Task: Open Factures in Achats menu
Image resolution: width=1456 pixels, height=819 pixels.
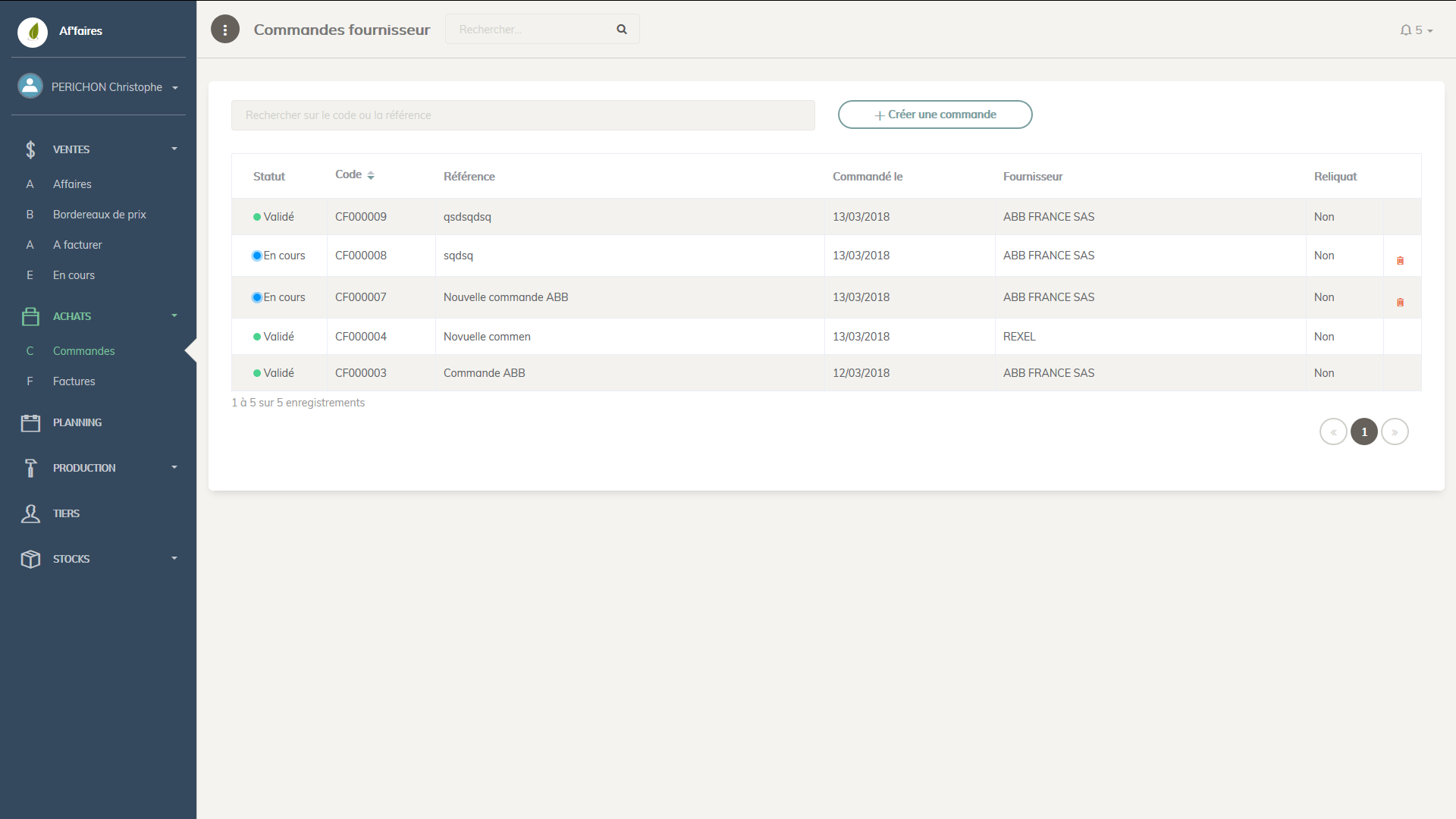Action: click(74, 381)
